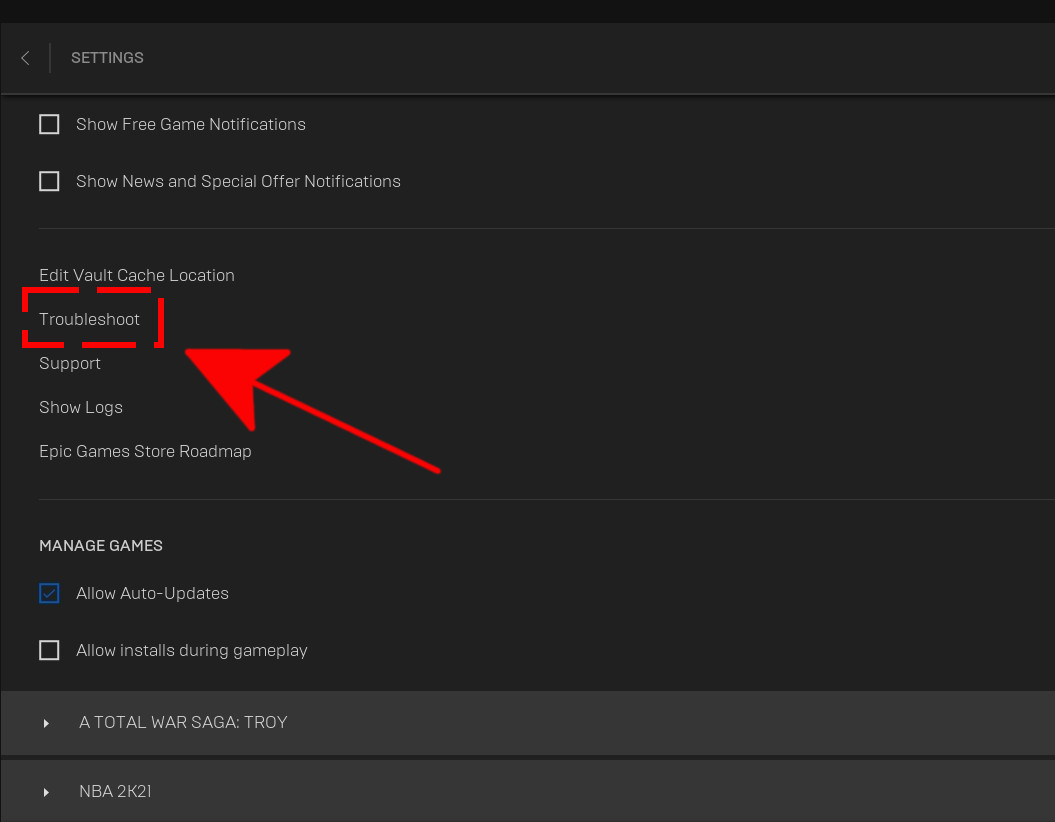Open Show Logs
The height and width of the screenshot is (822, 1055).
(80, 407)
